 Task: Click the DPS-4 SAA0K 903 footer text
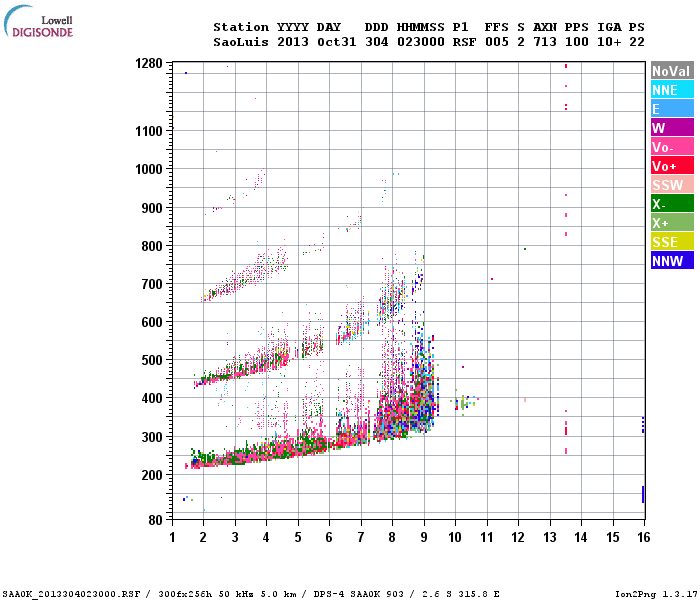pos(358,594)
